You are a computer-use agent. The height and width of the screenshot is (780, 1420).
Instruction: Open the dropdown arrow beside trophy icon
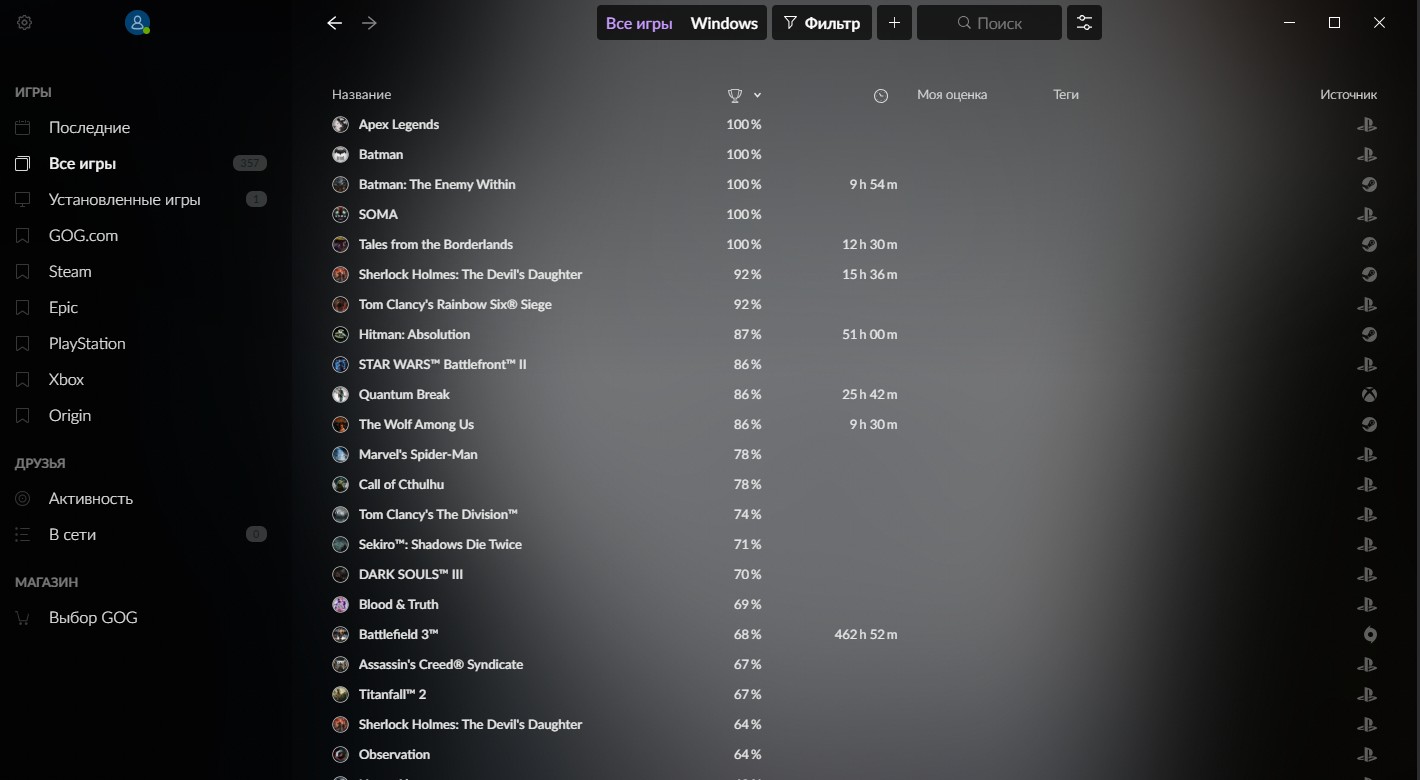757,95
